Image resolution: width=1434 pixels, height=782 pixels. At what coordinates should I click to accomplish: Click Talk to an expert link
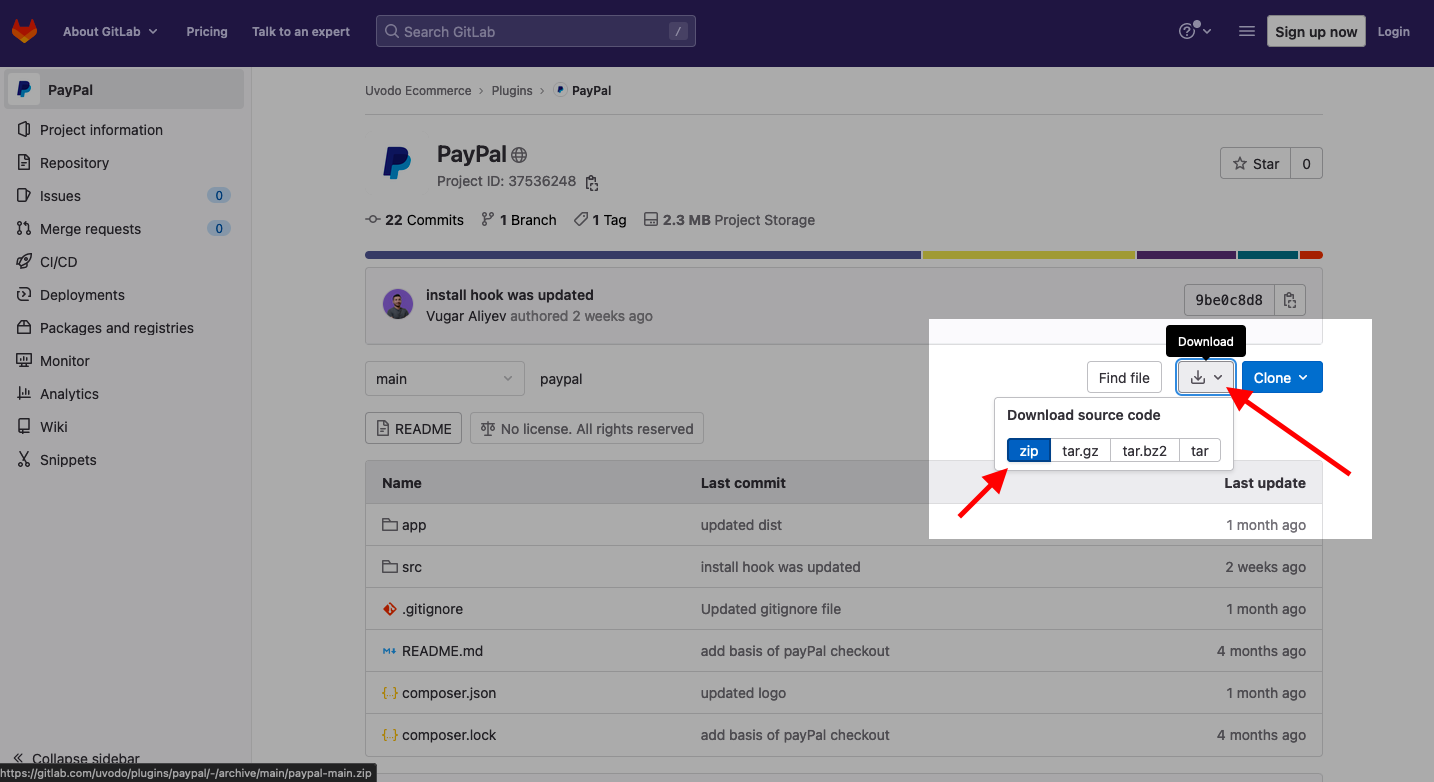tap(301, 32)
